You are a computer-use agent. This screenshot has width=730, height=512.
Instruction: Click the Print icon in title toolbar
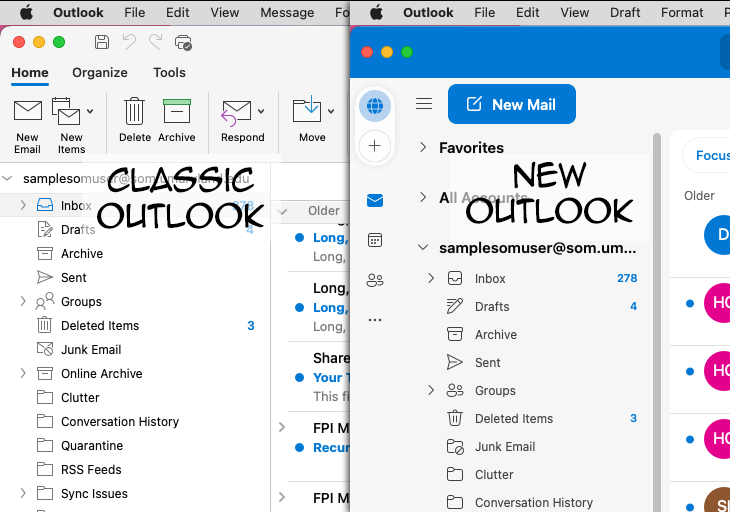(x=183, y=42)
